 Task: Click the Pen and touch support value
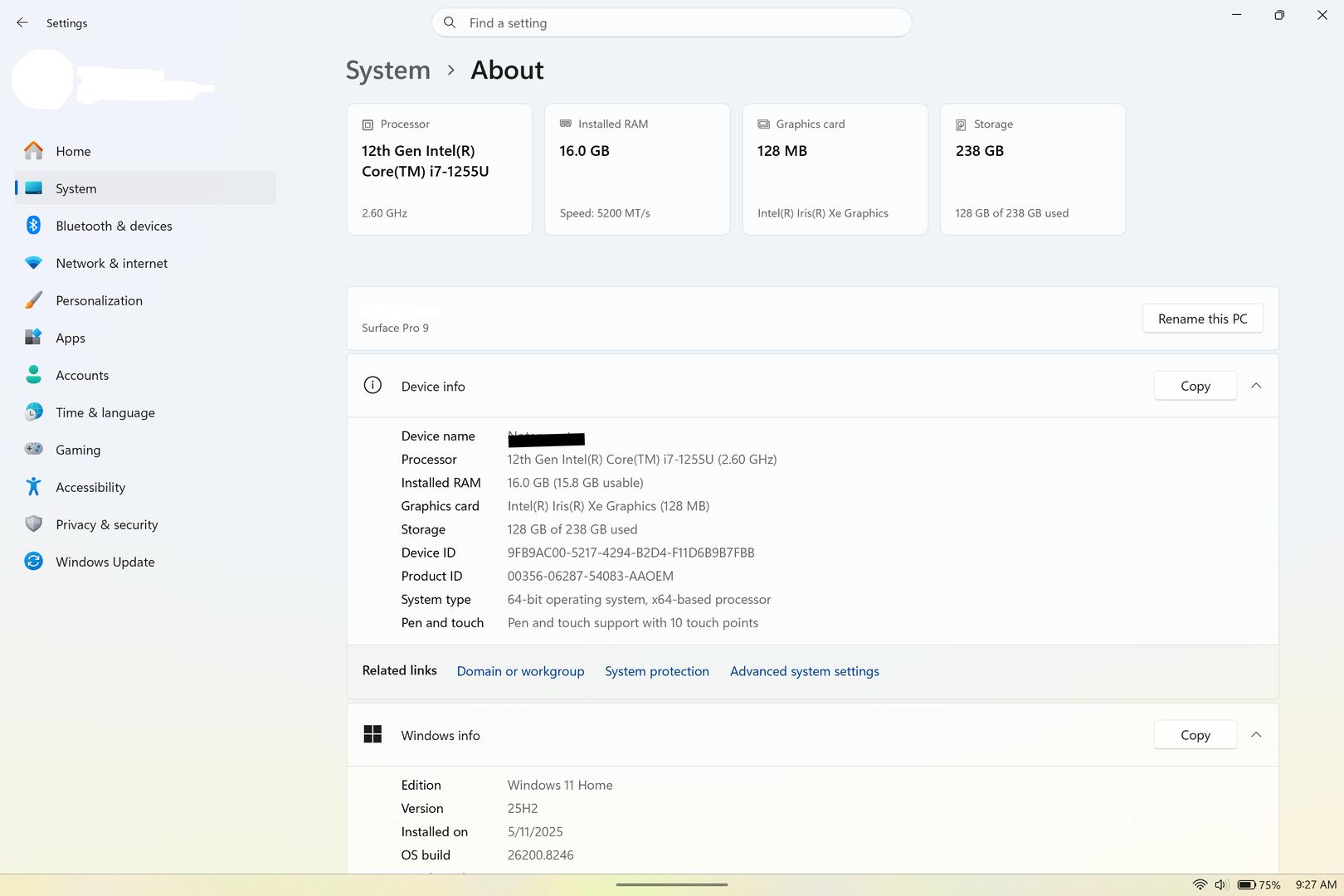coord(633,622)
